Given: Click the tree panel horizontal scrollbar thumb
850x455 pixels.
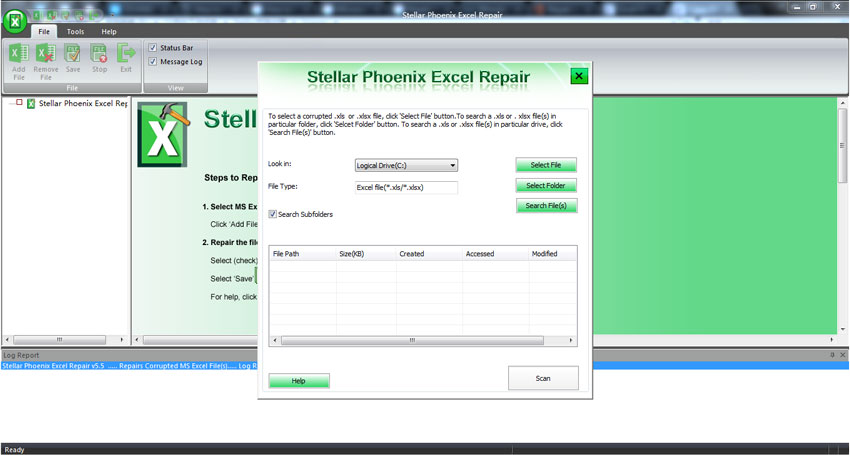Looking at the screenshot, I should [60, 340].
